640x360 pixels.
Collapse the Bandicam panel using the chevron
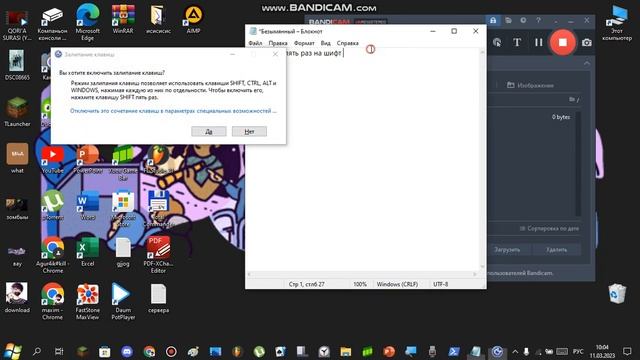click(x=587, y=63)
